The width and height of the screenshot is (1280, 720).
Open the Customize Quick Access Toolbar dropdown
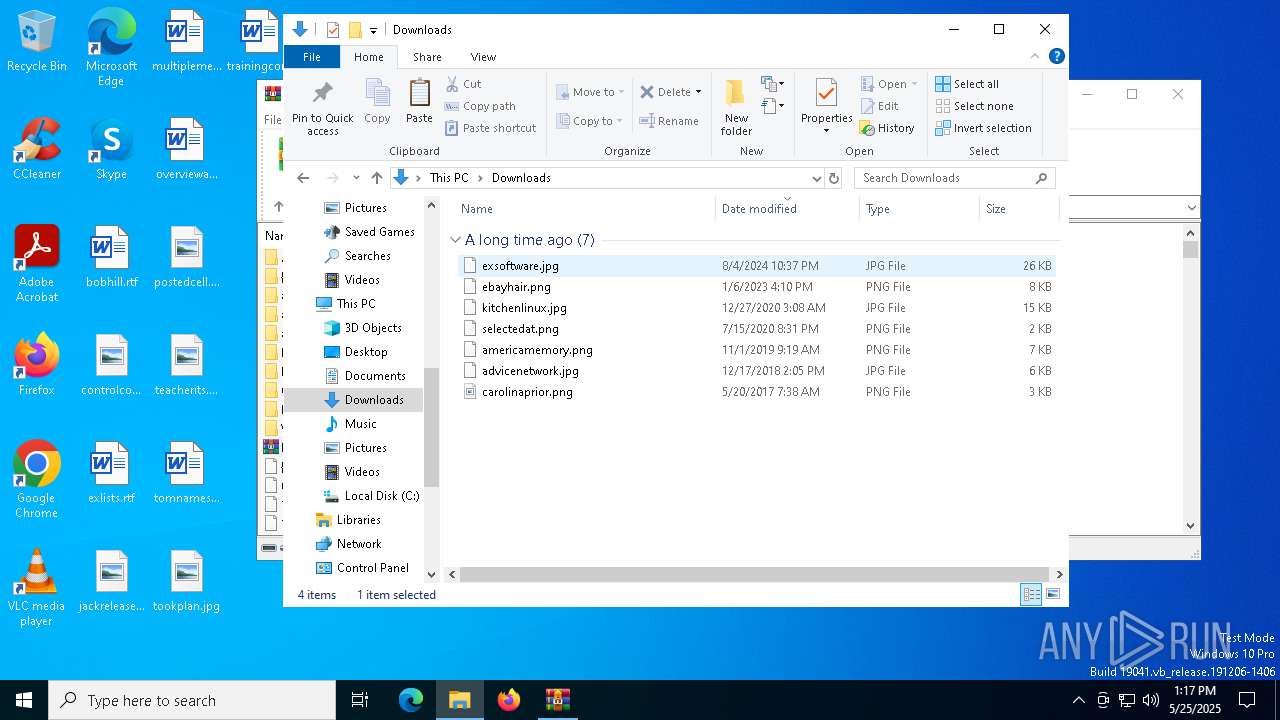coord(373,30)
